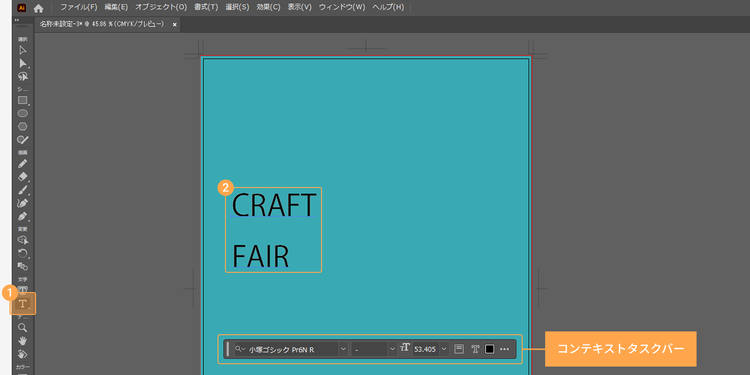Select the Hand tool
This screenshot has width=750, height=375.
pyautogui.click(x=22, y=341)
